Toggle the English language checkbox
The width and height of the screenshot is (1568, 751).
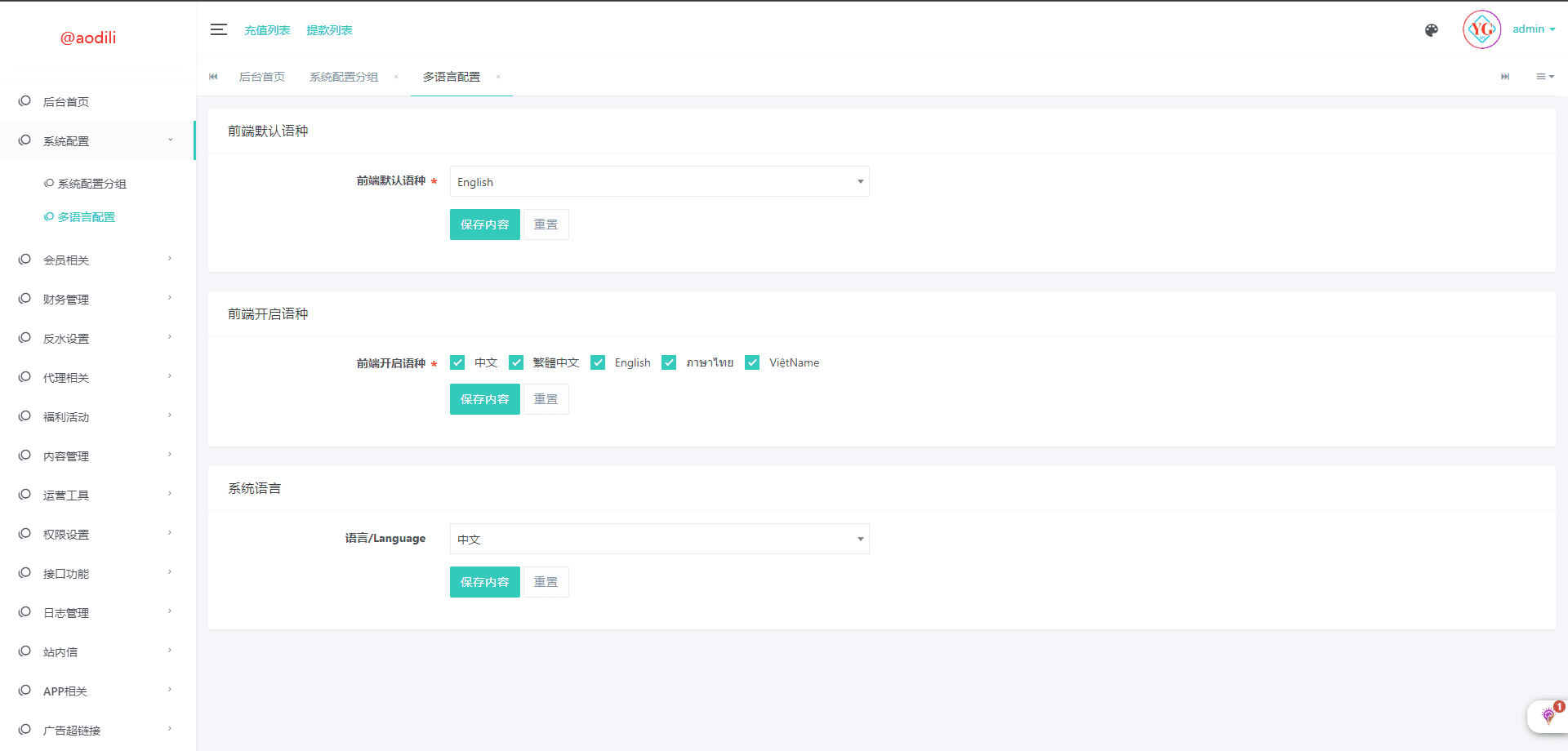point(598,362)
